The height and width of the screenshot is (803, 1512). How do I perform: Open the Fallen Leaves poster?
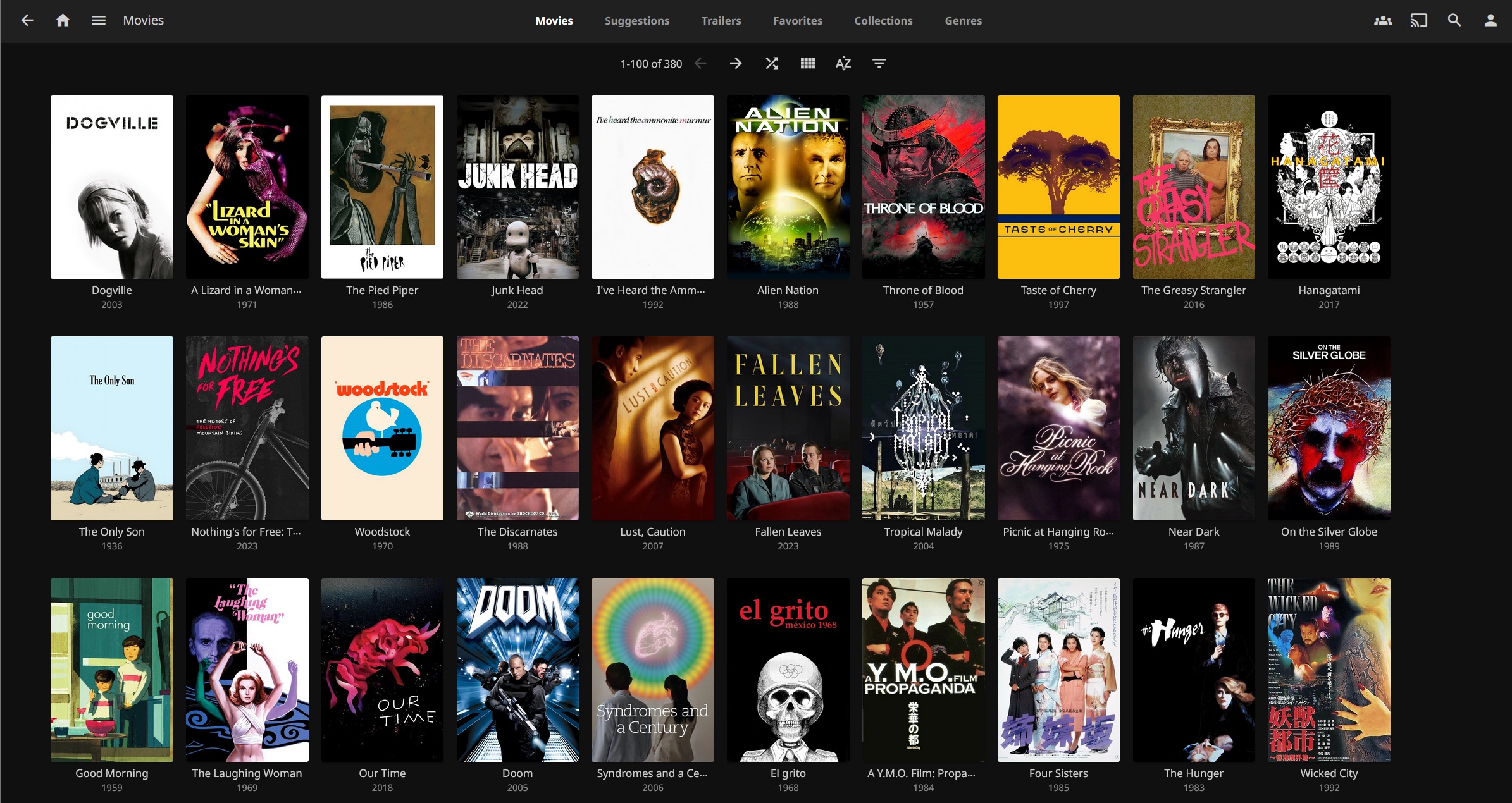pyautogui.click(x=788, y=428)
